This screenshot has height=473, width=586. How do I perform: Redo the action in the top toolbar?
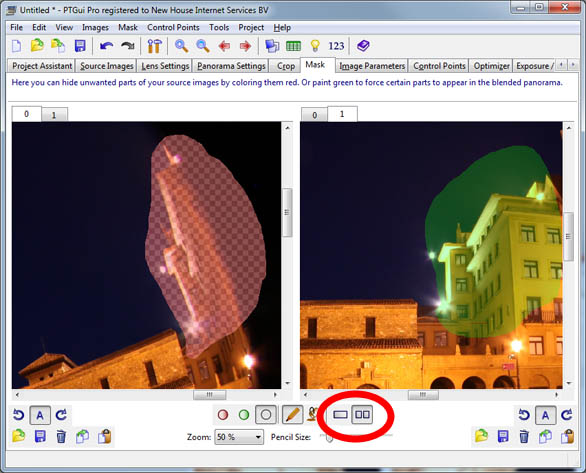[128, 46]
